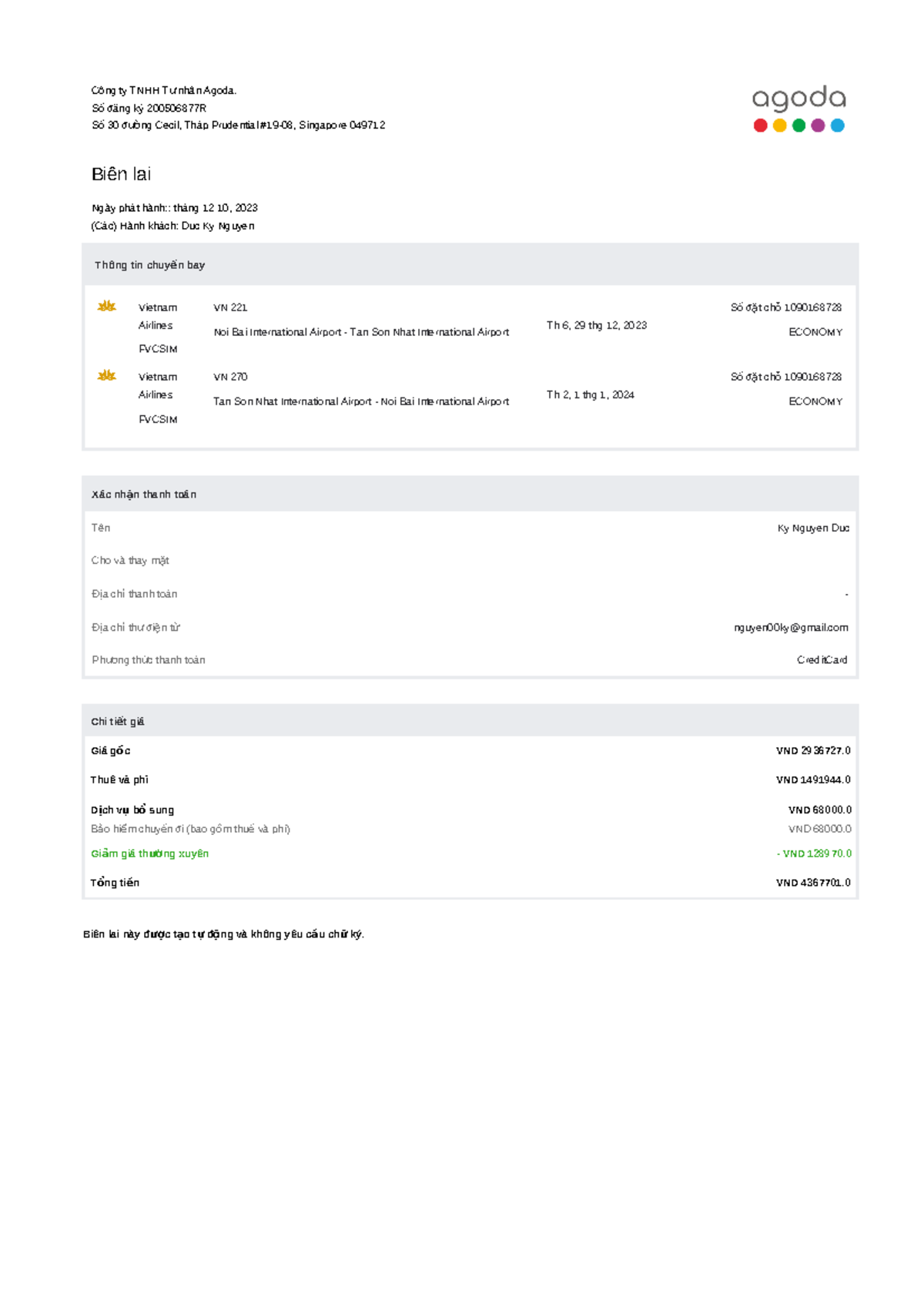Click the CreditCard payment method value
Screen dimensions: 924x1308
click(822, 660)
